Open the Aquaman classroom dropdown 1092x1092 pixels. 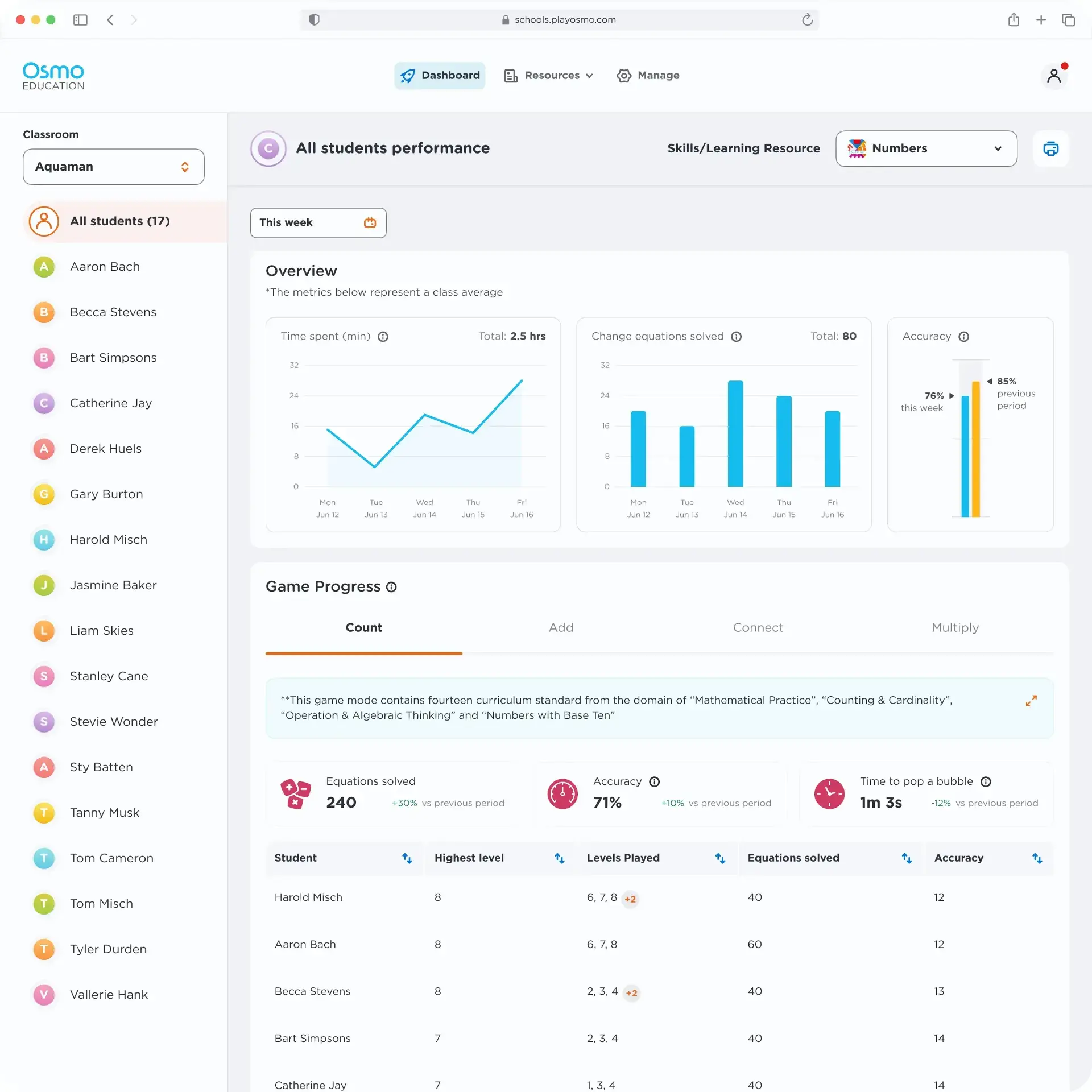coord(114,167)
